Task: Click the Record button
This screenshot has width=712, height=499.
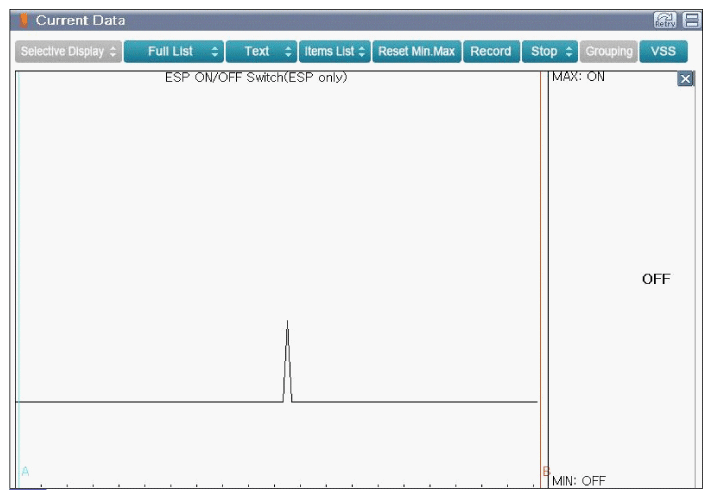Action: (491, 51)
